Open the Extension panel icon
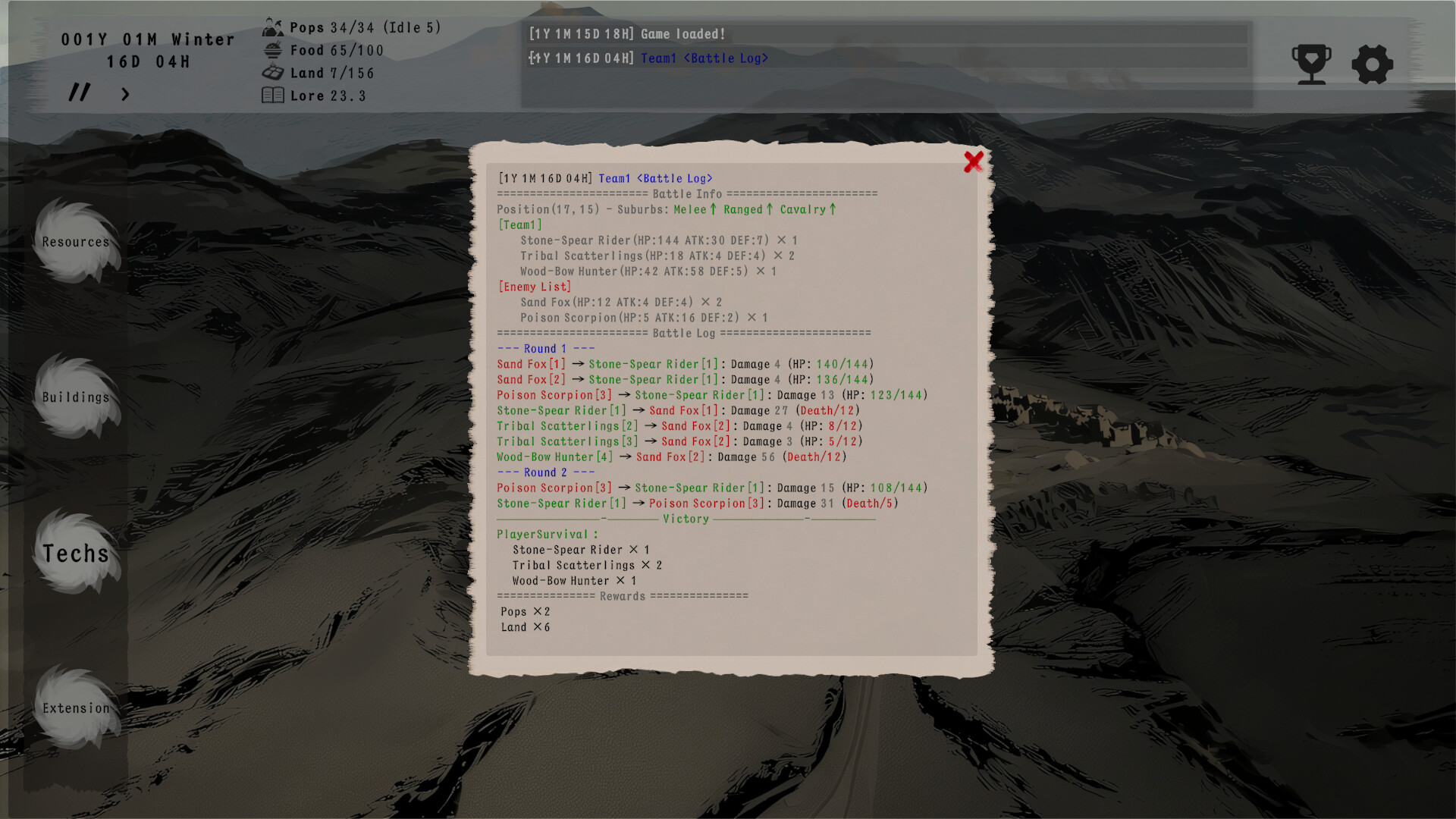 pyautogui.click(x=76, y=708)
